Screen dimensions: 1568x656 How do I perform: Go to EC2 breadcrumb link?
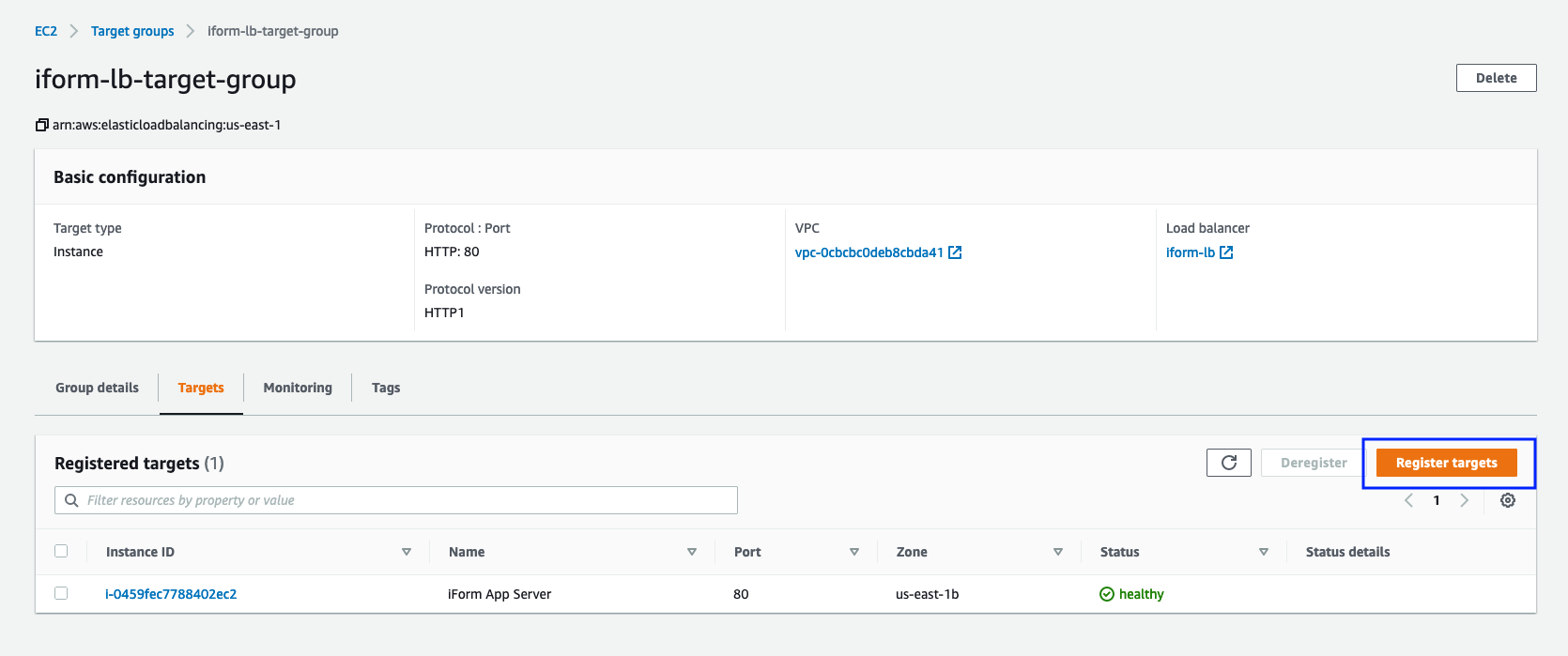46,31
